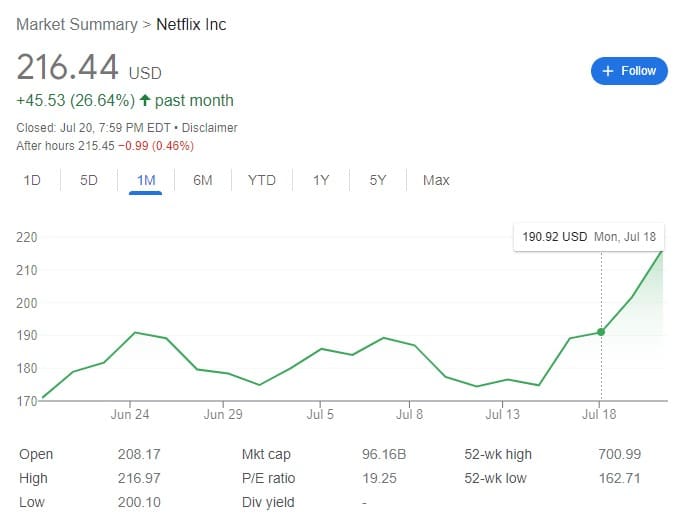Select the 5Y chart range tab
680x517 pixels.
click(x=377, y=180)
